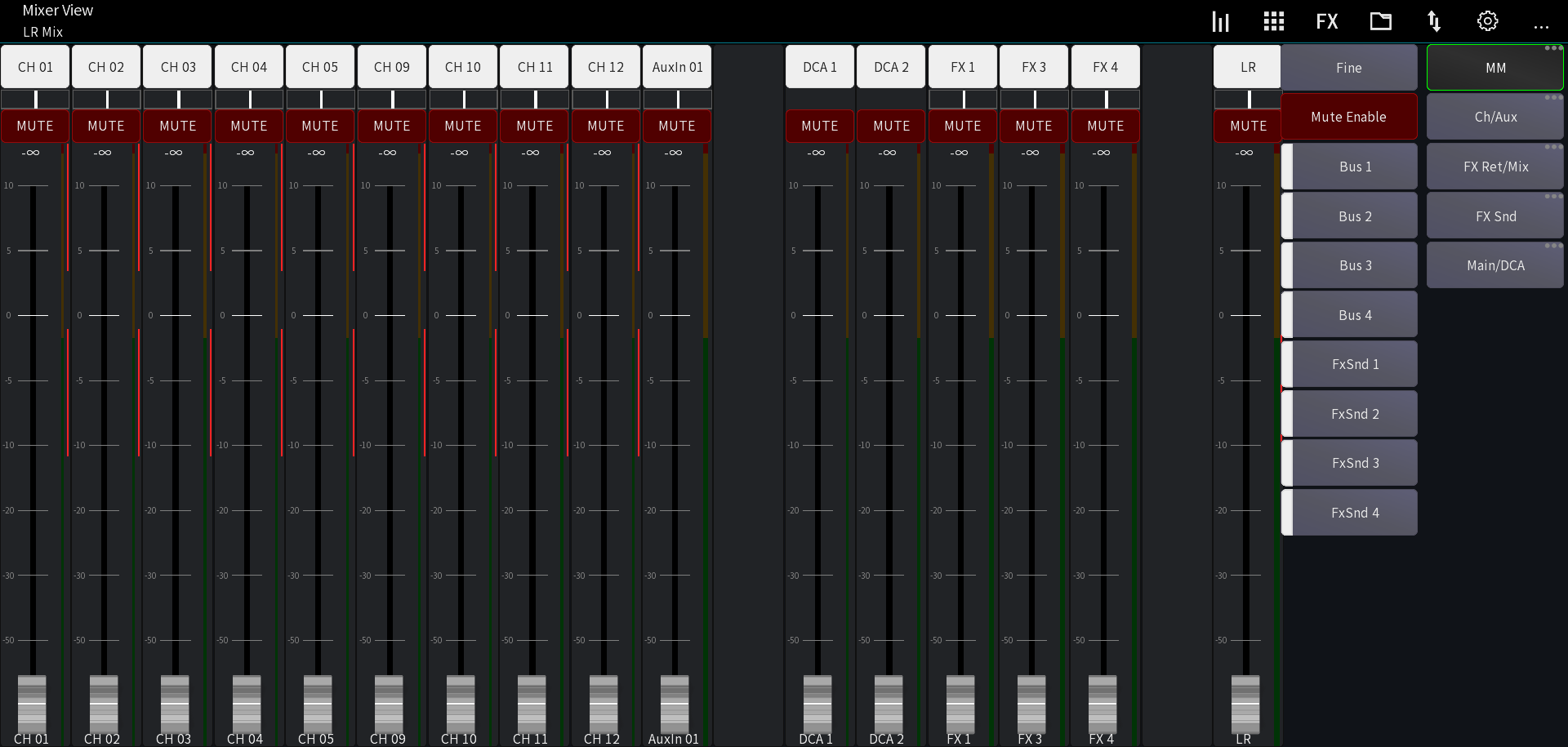Select the AuxIn 01 channel header
Viewport: 1568px width, 747px height.
click(677, 66)
